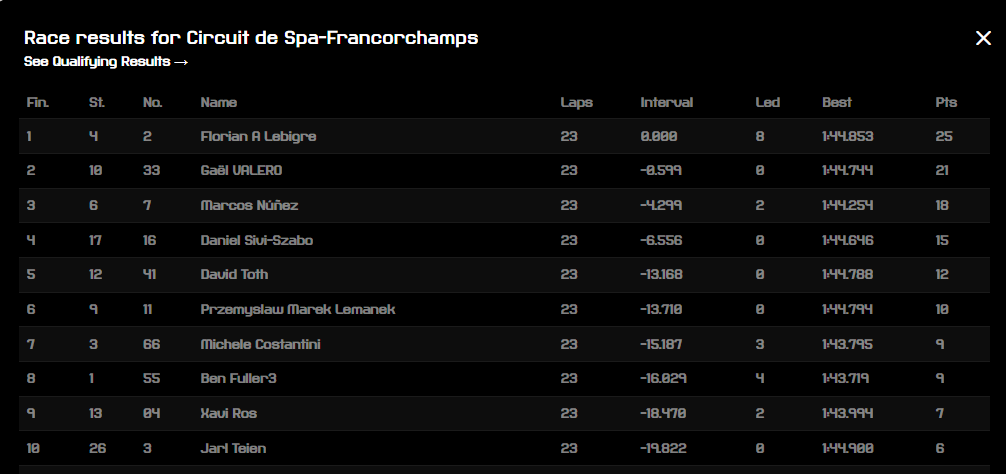
Task: Select driver David Toth
Action: 234,275
